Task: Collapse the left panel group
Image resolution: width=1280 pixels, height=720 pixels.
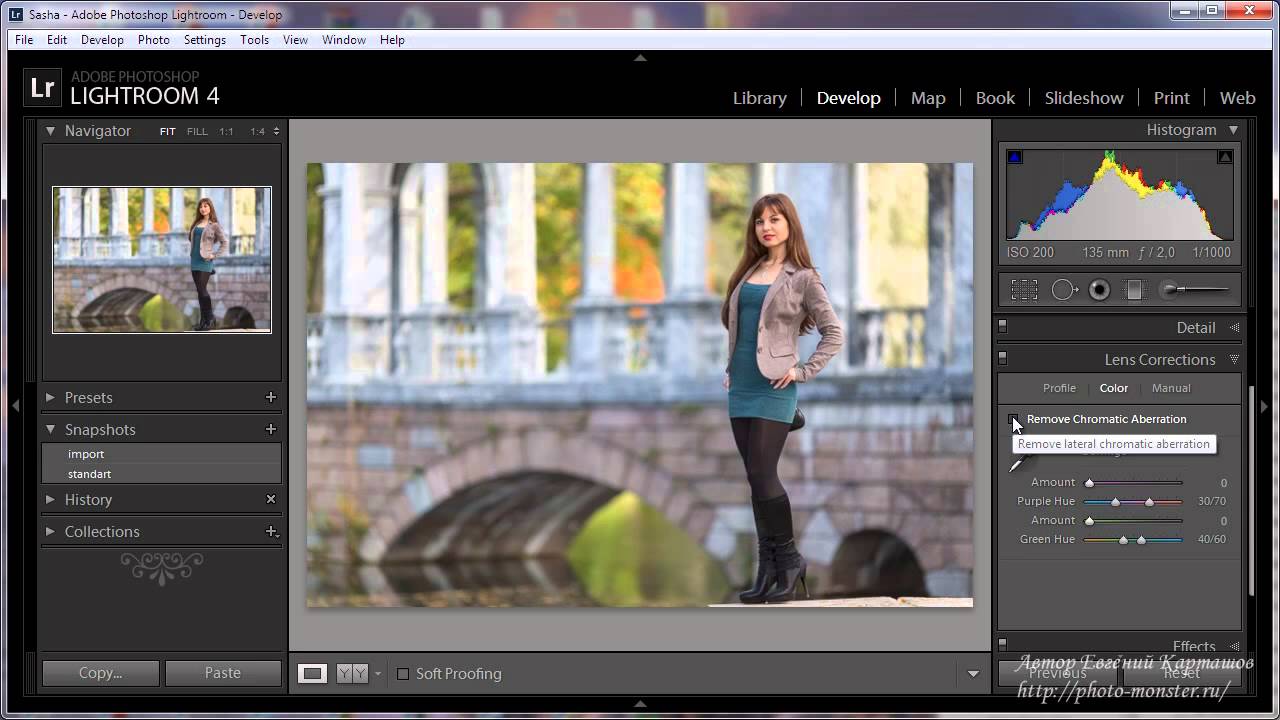Action: (15, 406)
